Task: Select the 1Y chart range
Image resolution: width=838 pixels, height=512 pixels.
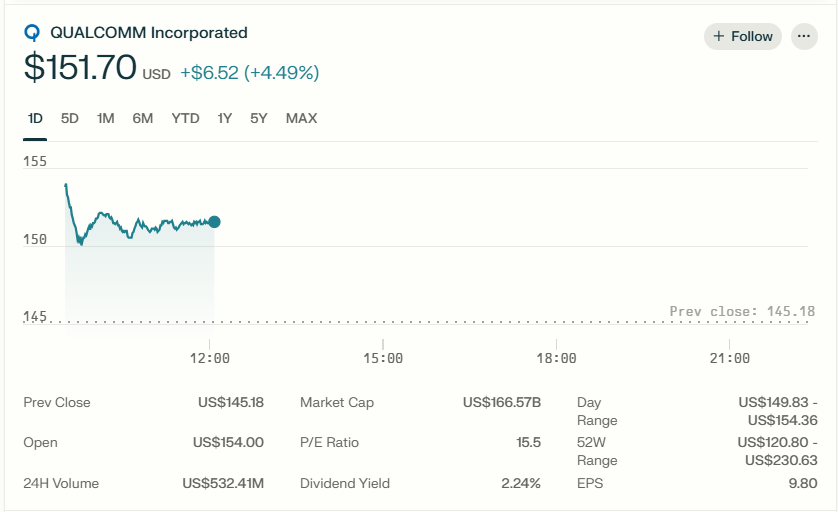Action: [x=224, y=118]
